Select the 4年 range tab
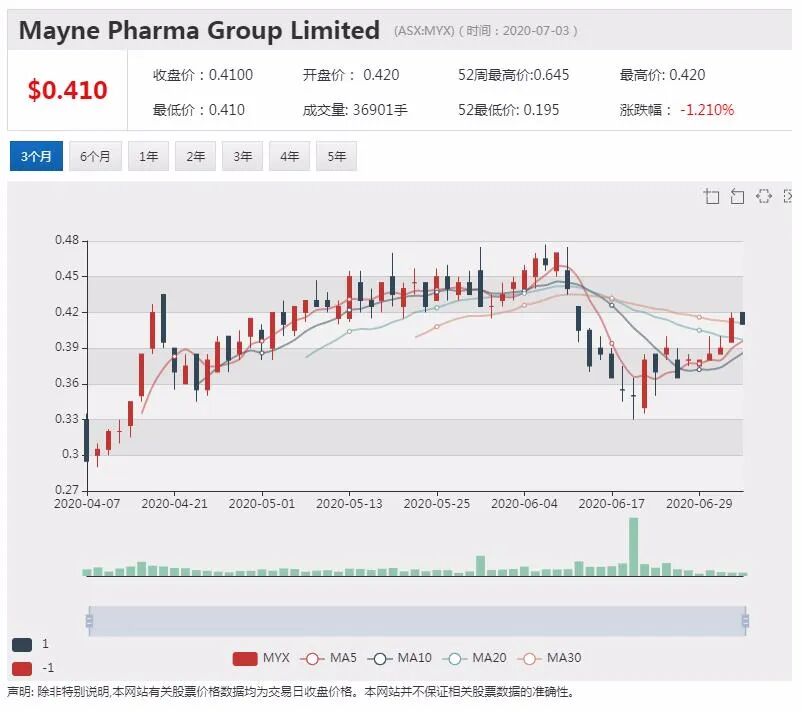 [289, 156]
